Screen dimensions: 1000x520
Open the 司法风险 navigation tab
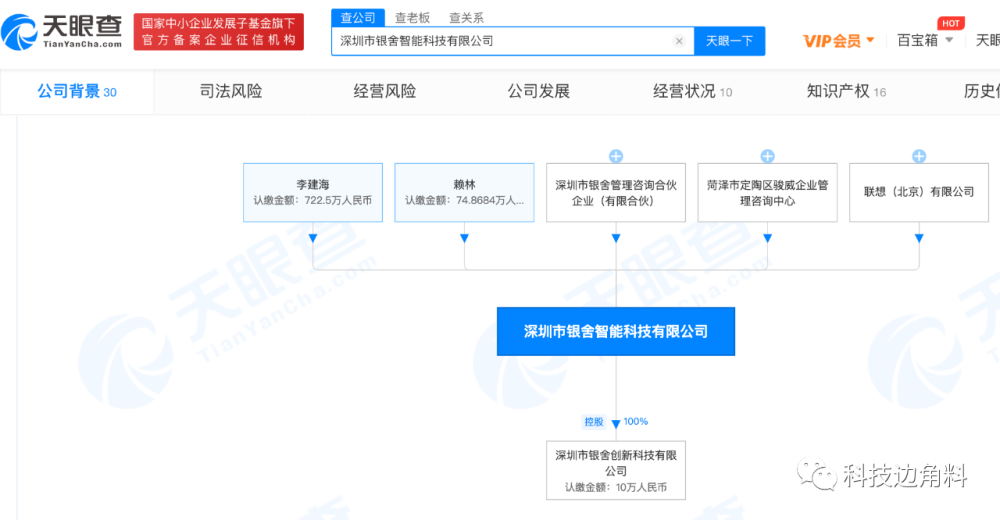pos(231,91)
